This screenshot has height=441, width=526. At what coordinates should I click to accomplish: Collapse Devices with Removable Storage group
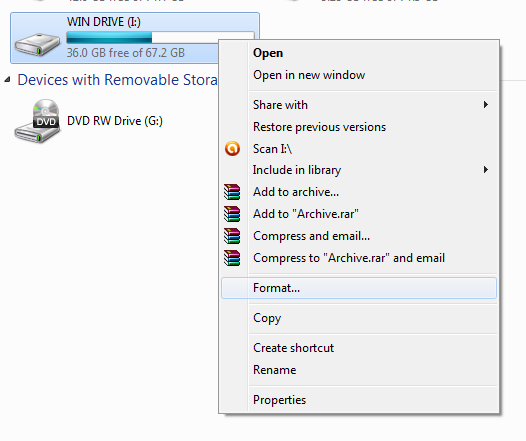point(7,80)
